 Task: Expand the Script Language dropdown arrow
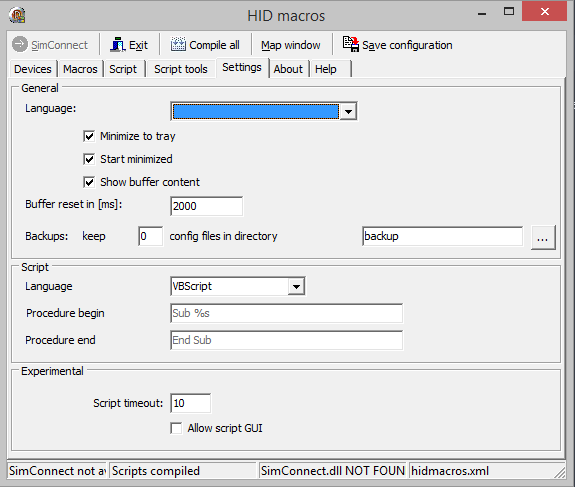[296, 286]
